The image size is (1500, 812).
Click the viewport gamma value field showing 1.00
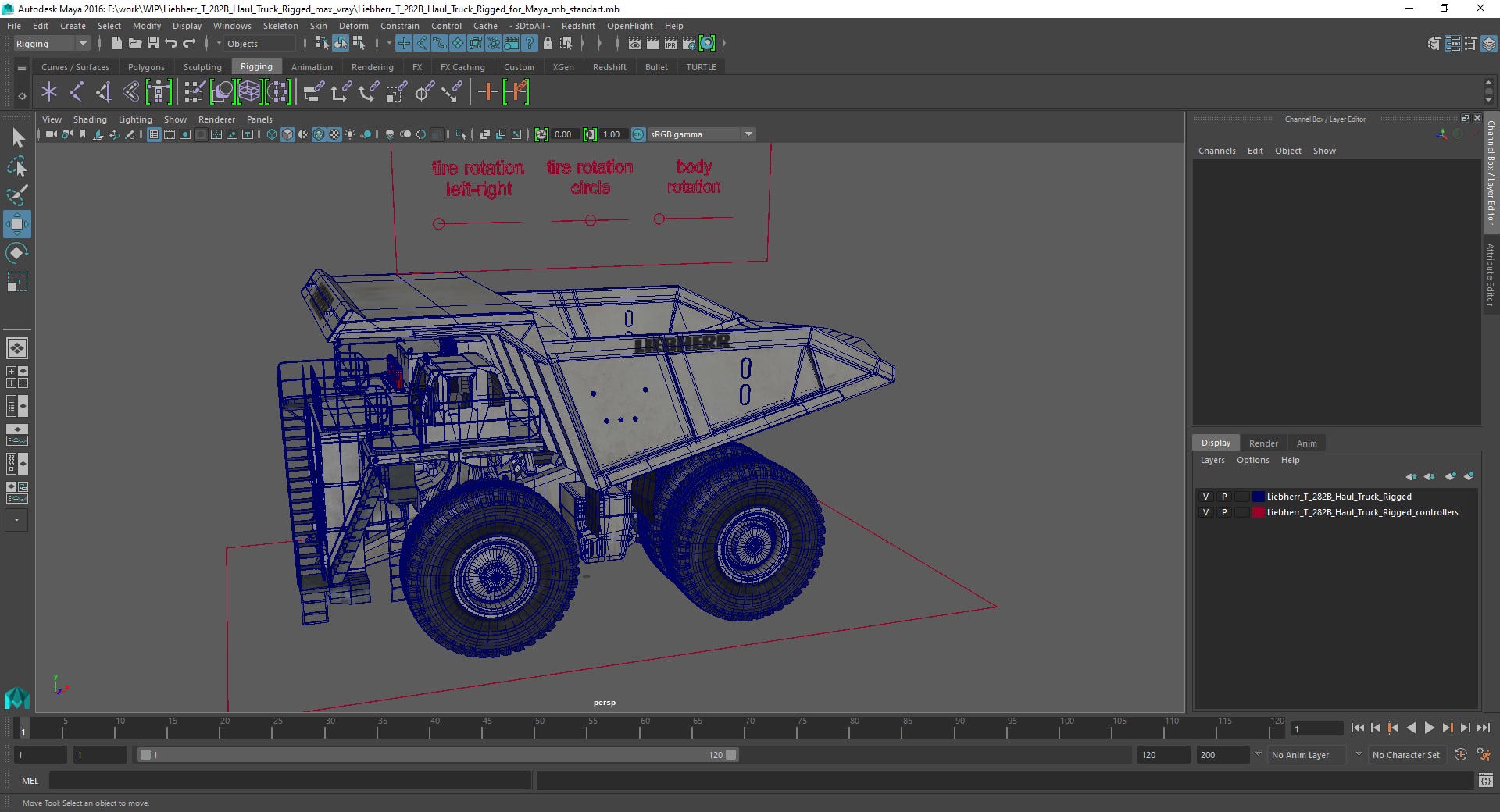click(x=612, y=134)
